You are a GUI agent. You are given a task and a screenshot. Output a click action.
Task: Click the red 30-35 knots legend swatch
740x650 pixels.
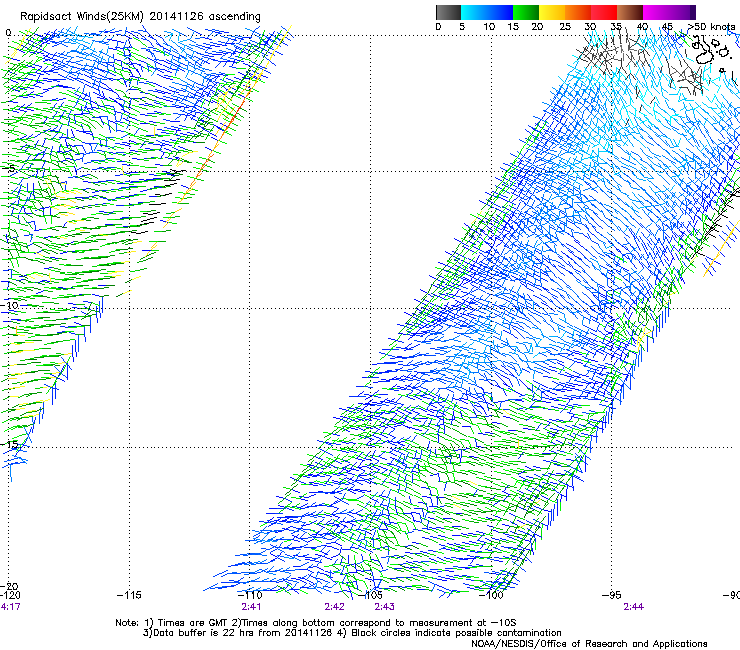603,12
